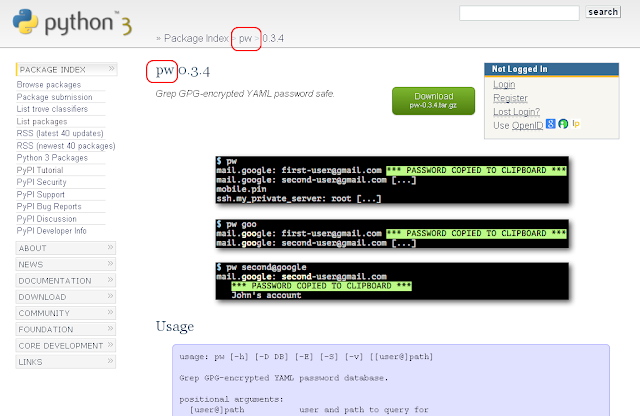
Task: Open the 0.3.4 breadcrumb link
Action: pyautogui.click(x=273, y=38)
